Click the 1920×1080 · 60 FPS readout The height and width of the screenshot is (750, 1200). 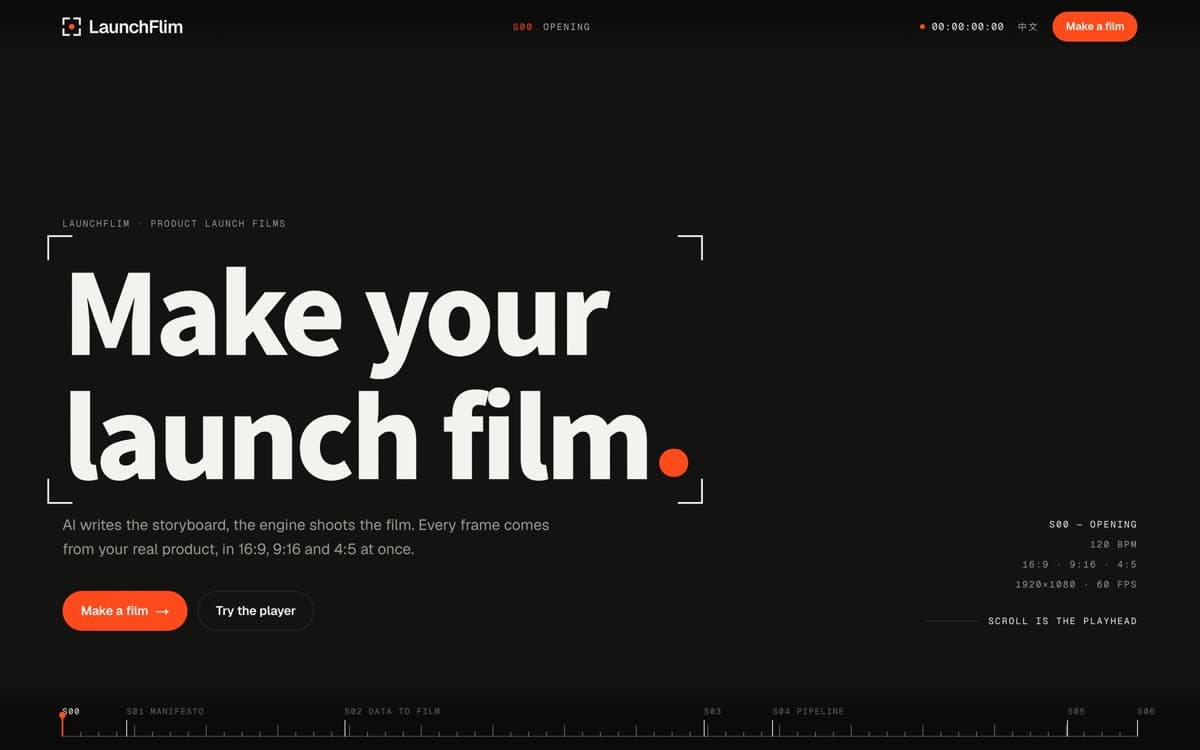click(x=1076, y=584)
